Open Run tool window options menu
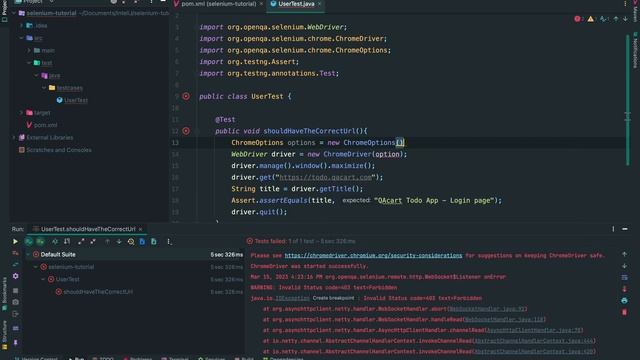The width and height of the screenshot is (640, 360). point(613,229)
